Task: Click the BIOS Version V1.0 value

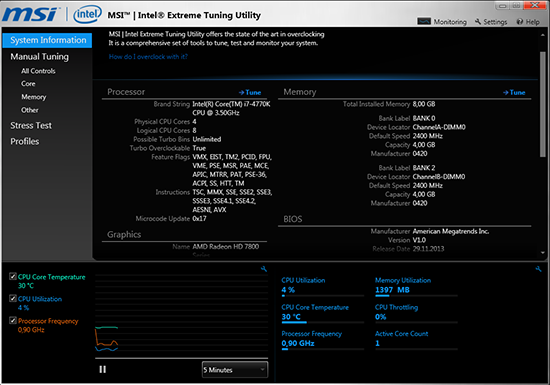Action: 419,240
